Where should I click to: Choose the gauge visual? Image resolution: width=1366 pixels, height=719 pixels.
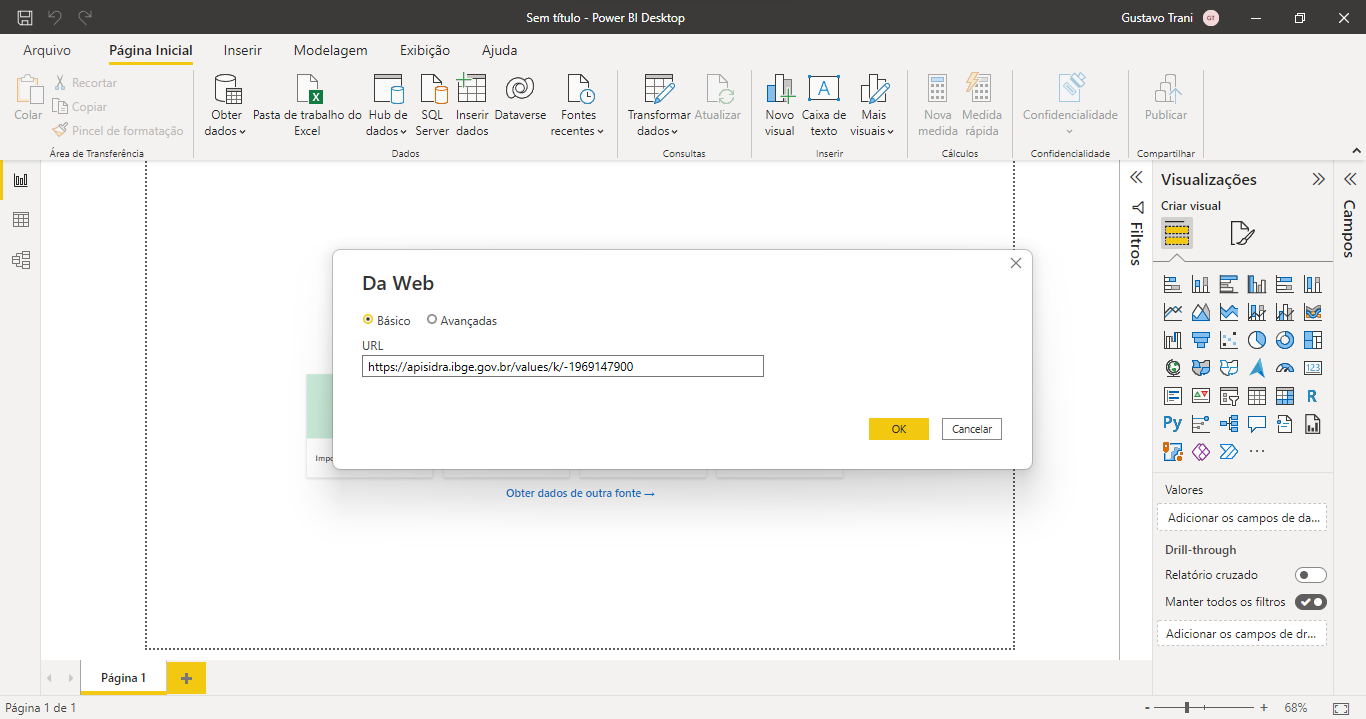click(x=1285, y=368)
